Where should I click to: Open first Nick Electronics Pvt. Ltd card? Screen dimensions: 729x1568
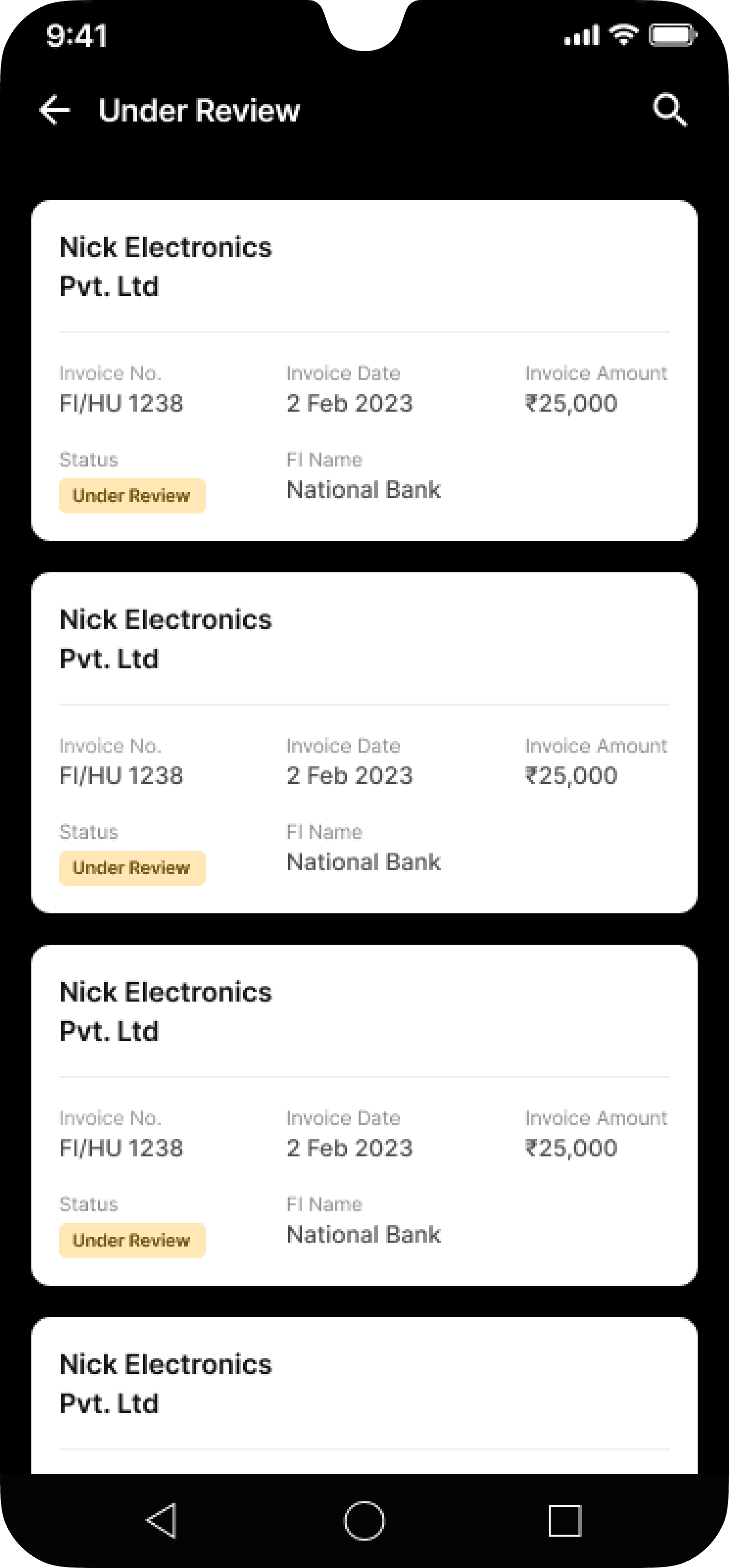point(166,267)
